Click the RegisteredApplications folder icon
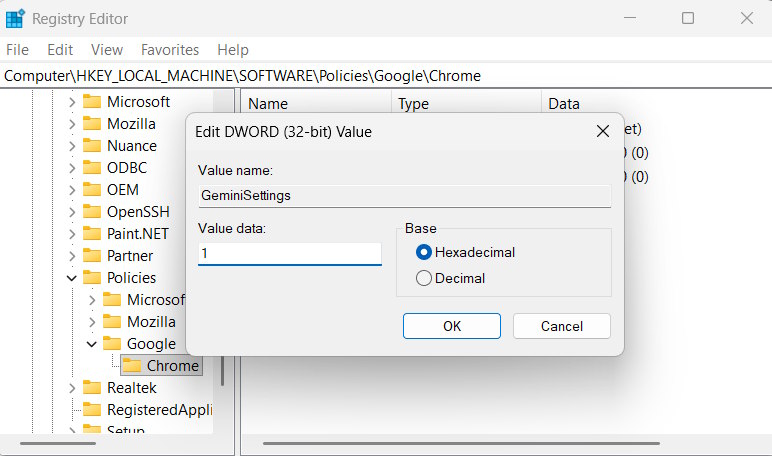This screenshot has height=456, width=772. coord(92,410)
